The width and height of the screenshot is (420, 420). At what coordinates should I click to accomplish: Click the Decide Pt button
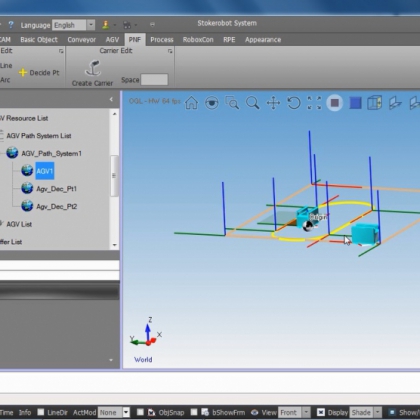click(x=39, y=72)
